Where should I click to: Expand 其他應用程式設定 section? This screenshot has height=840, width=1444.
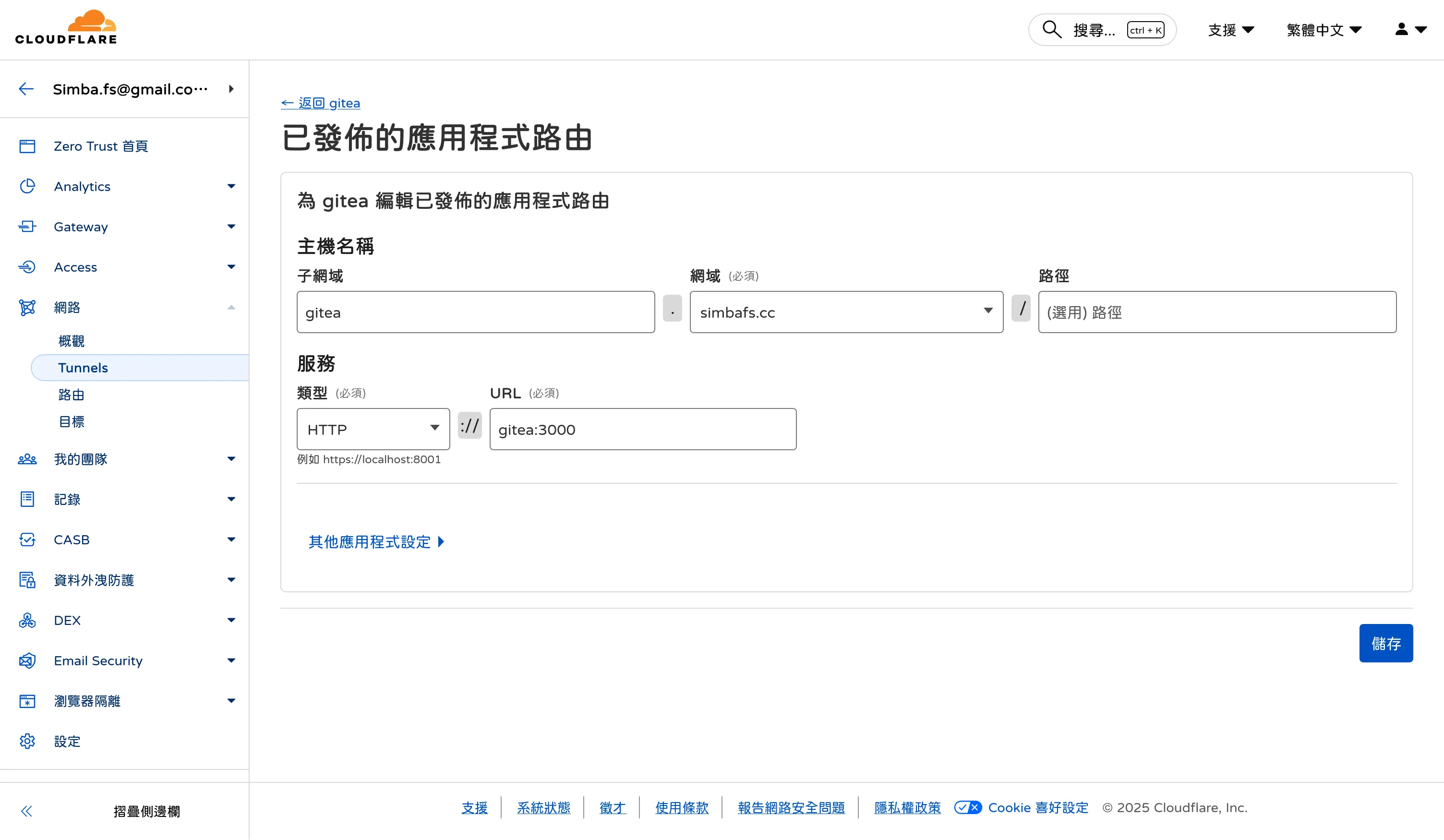[376, 542]
